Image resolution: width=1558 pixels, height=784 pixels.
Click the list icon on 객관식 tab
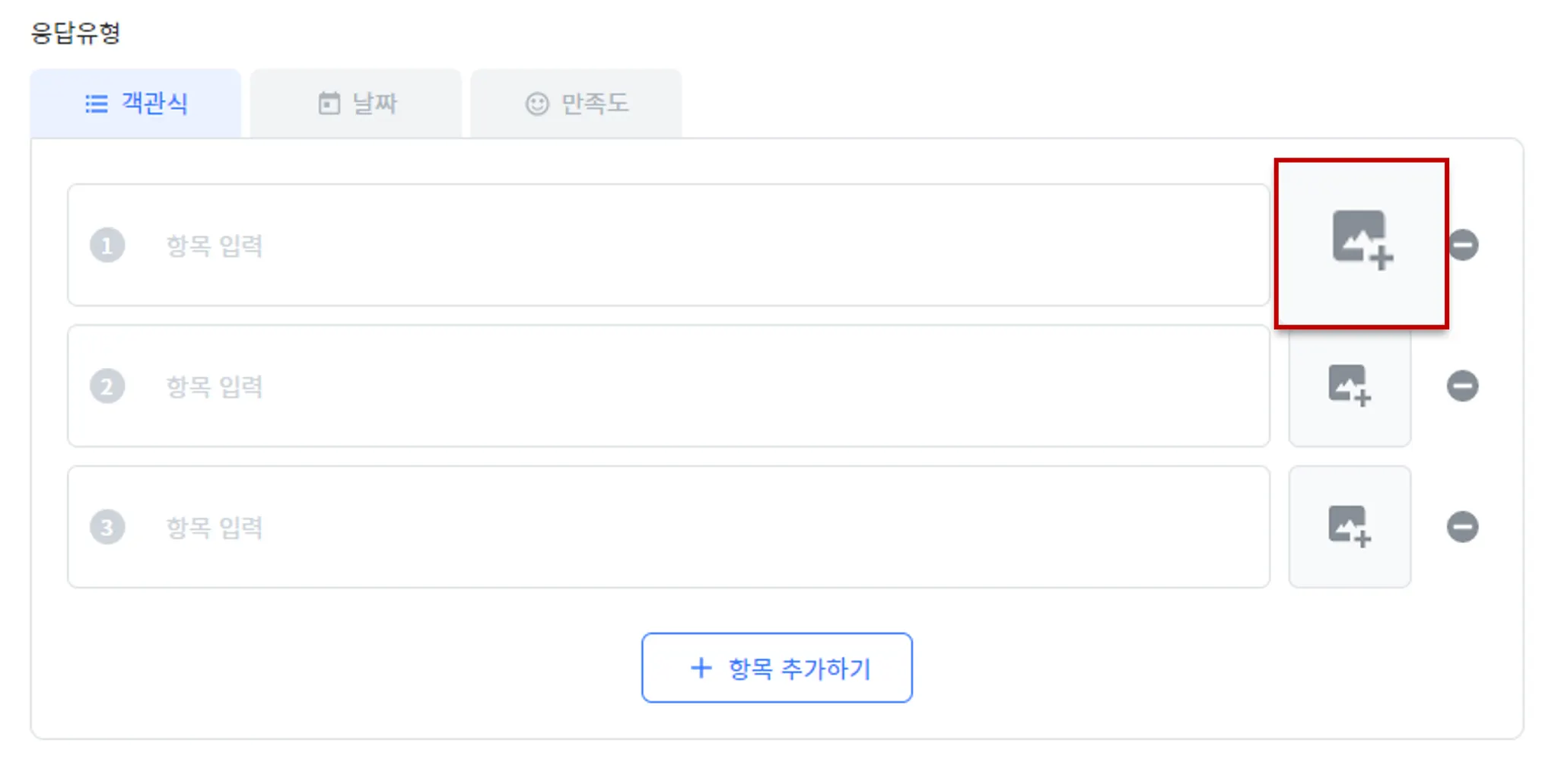coord(96,103)
